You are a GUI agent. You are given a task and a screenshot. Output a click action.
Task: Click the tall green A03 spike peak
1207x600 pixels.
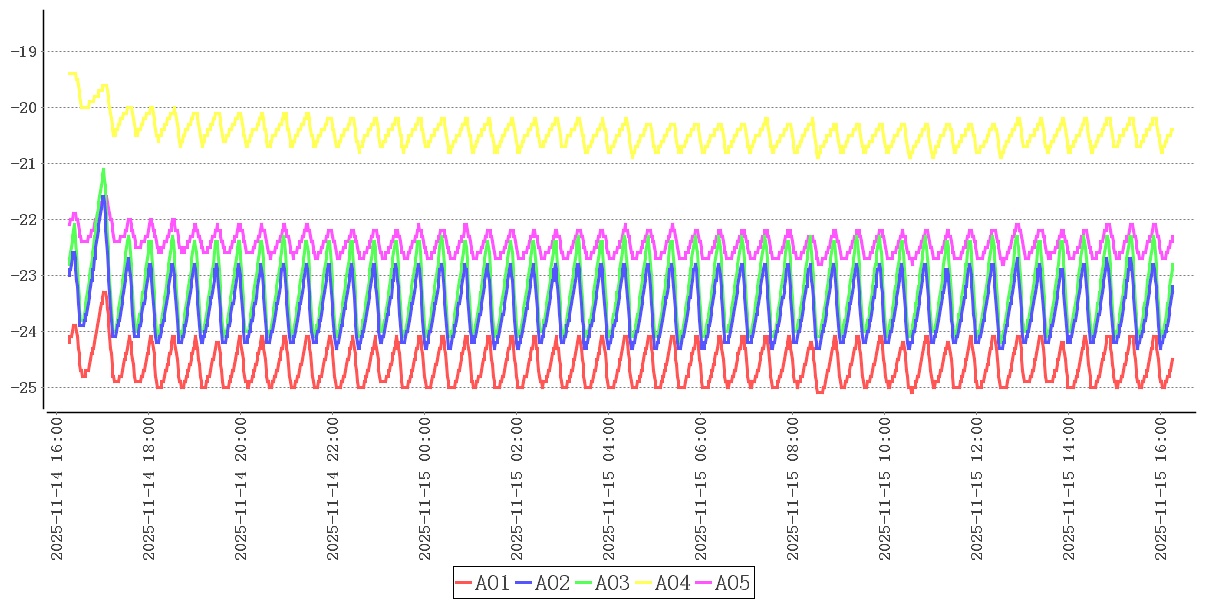coord(103,171)
